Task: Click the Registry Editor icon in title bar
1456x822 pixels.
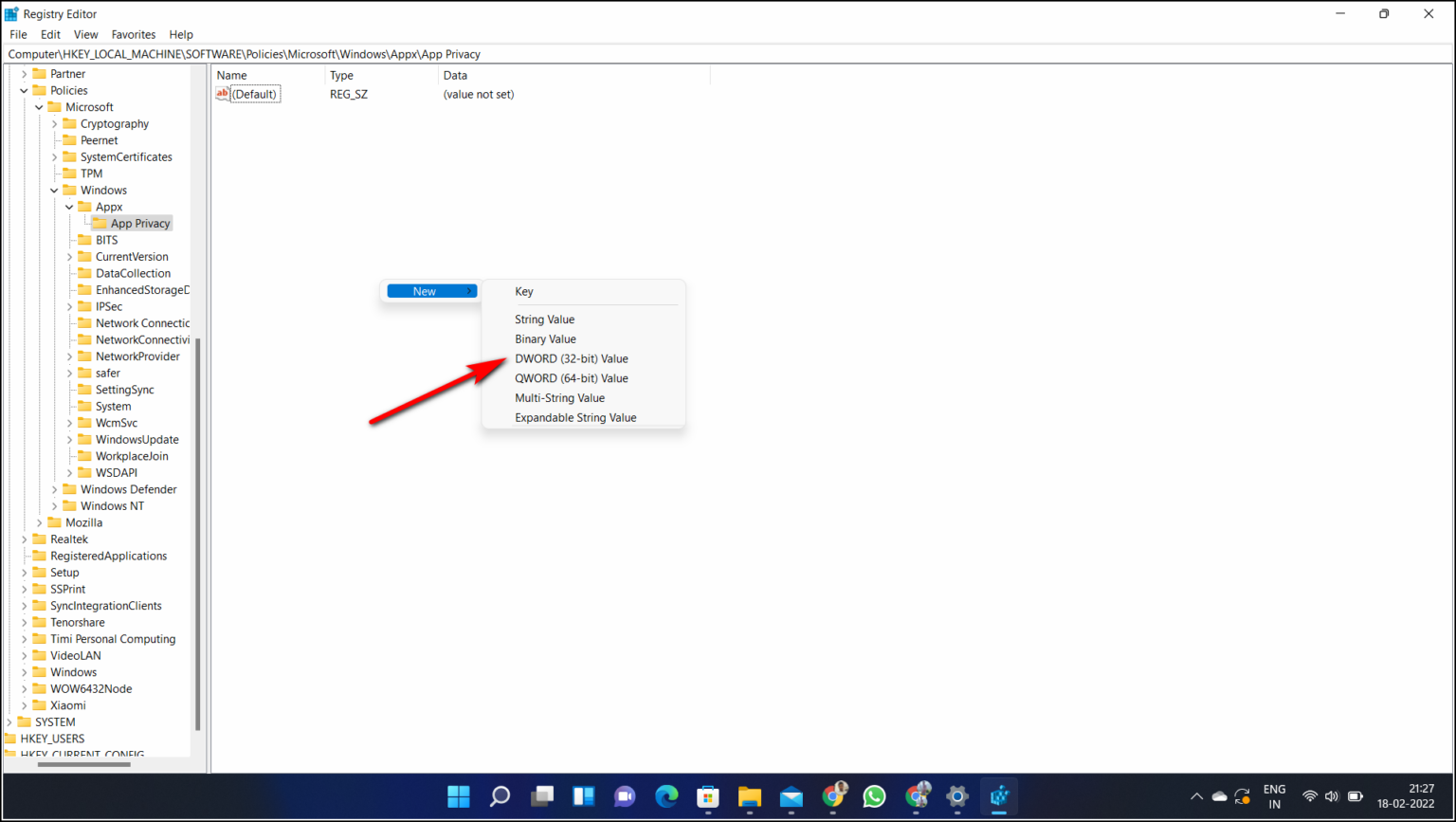Action: (11, 13)
